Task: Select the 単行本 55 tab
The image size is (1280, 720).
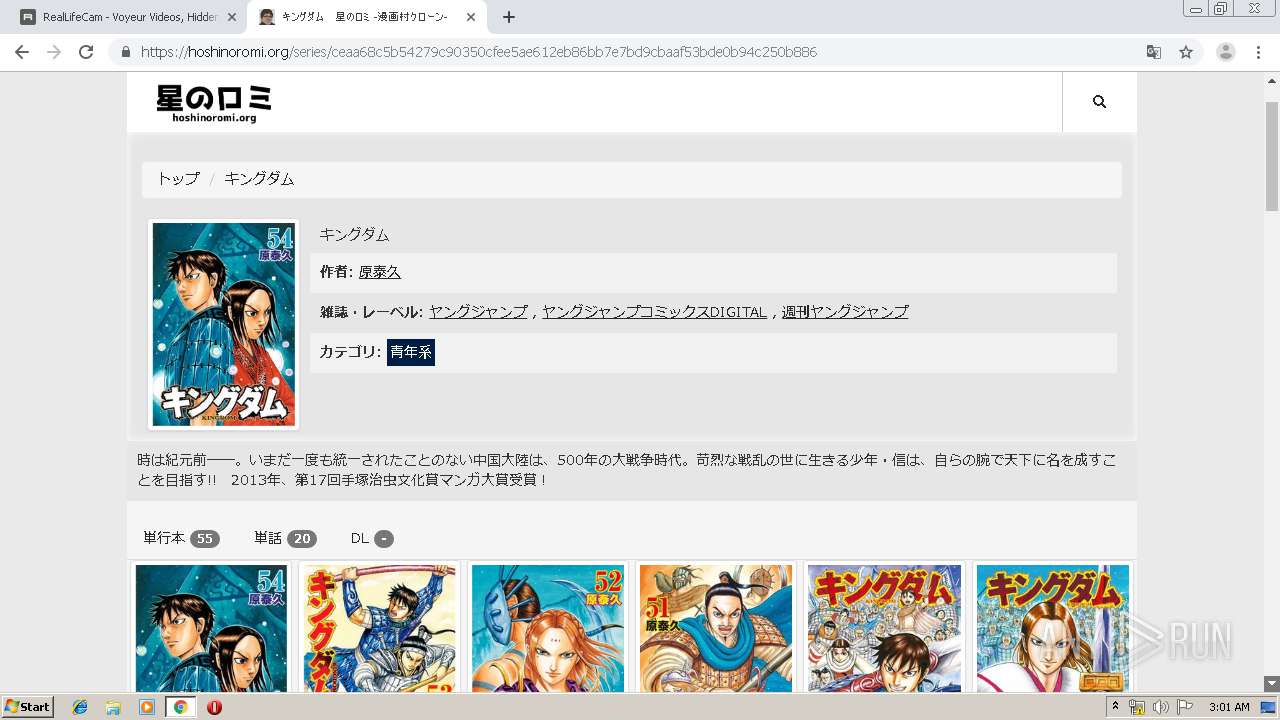Action: 181,538
